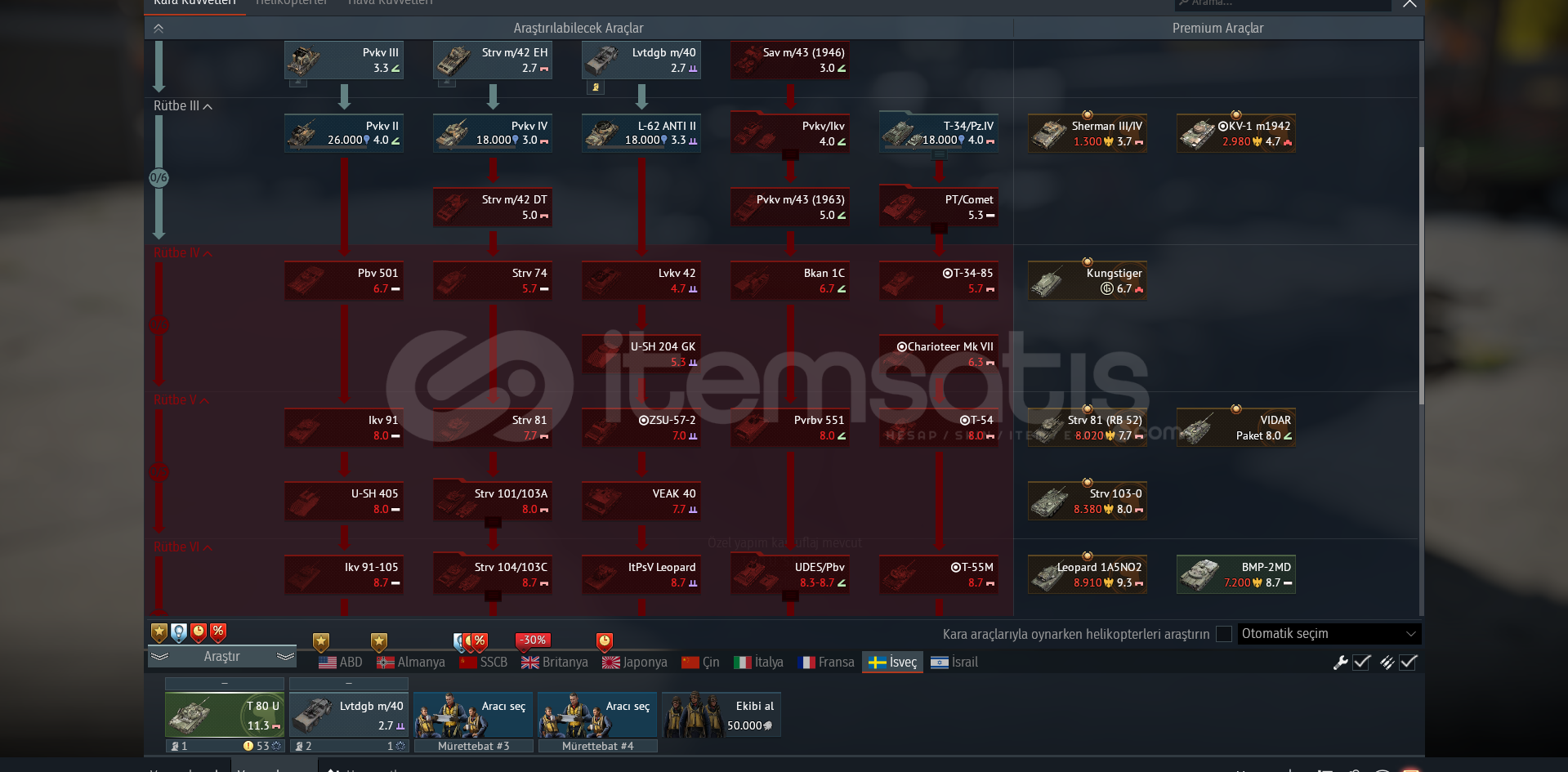Screen dimensions: 1568x772
Task: Switch to the Çin nation tab
Action: 701,663
